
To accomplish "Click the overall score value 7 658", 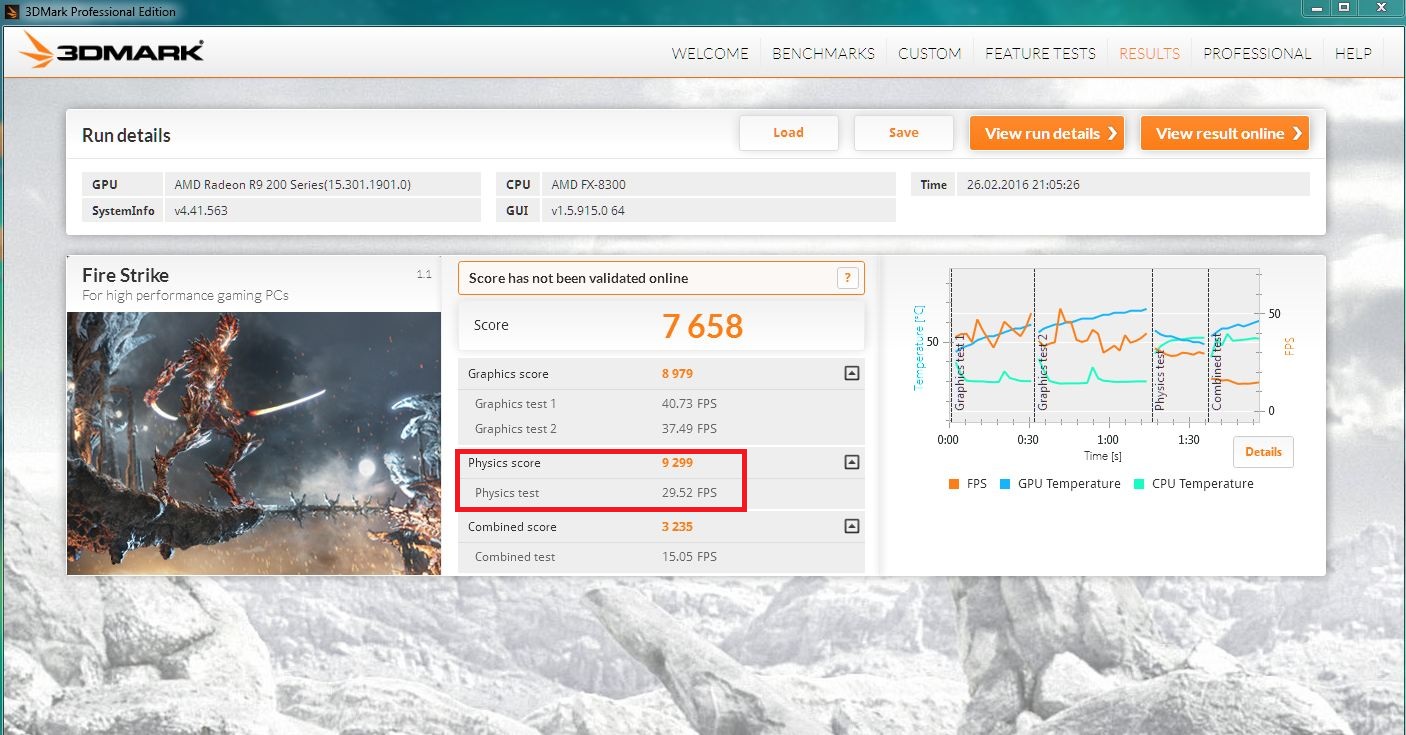I will tap(703, 326).
